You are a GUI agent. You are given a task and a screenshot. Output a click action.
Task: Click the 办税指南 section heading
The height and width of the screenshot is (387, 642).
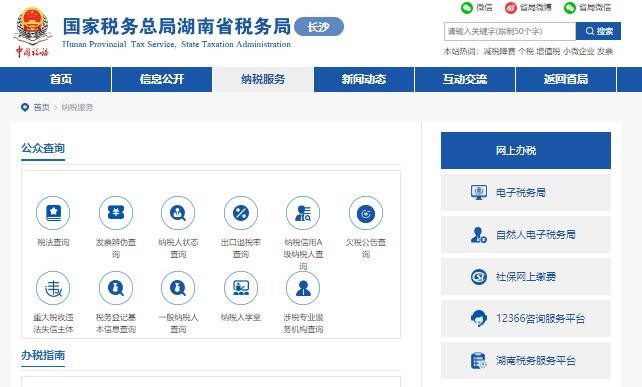coord(43,355)
